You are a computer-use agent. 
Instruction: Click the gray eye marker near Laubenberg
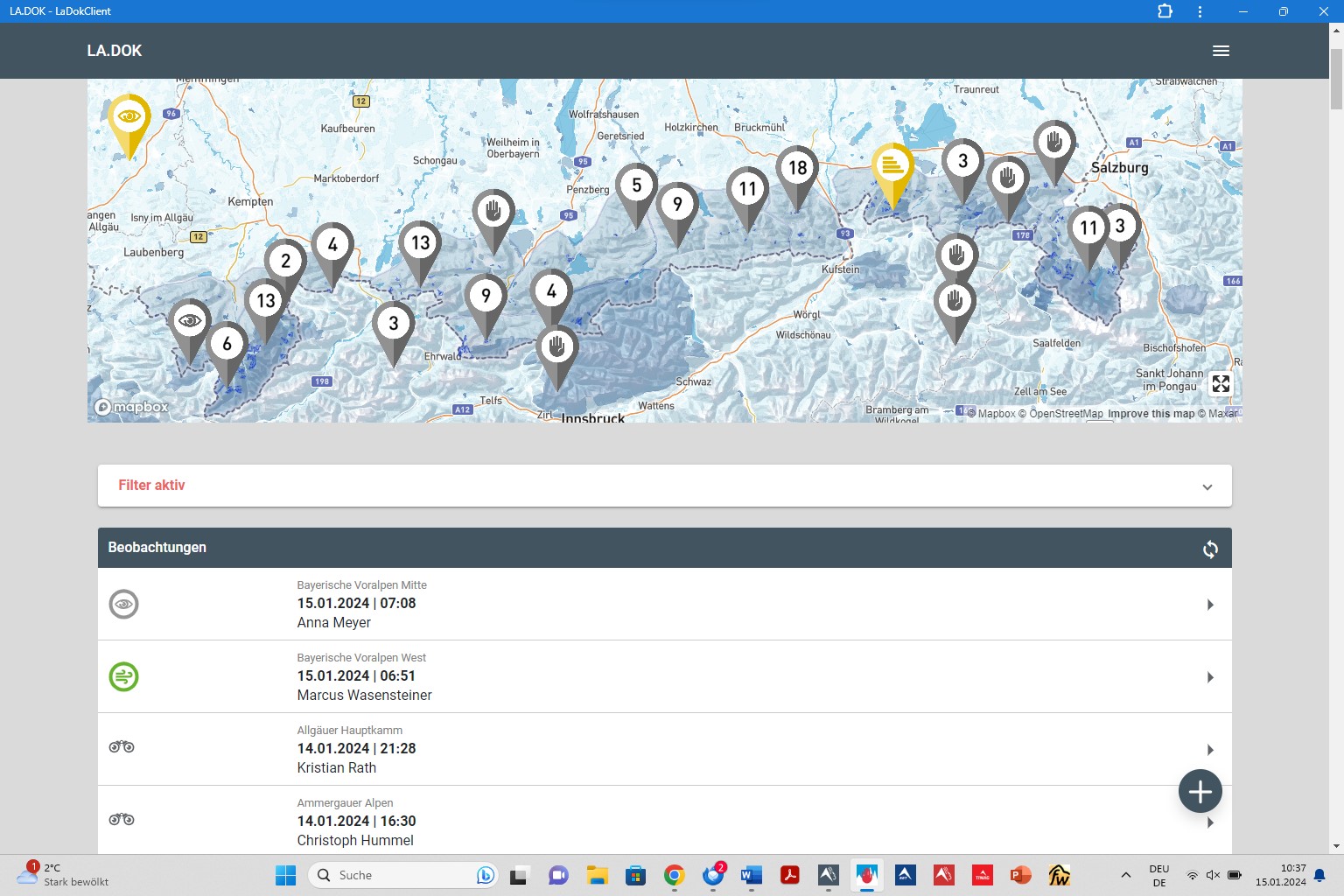pyautogui.click(x=190, y=323)
